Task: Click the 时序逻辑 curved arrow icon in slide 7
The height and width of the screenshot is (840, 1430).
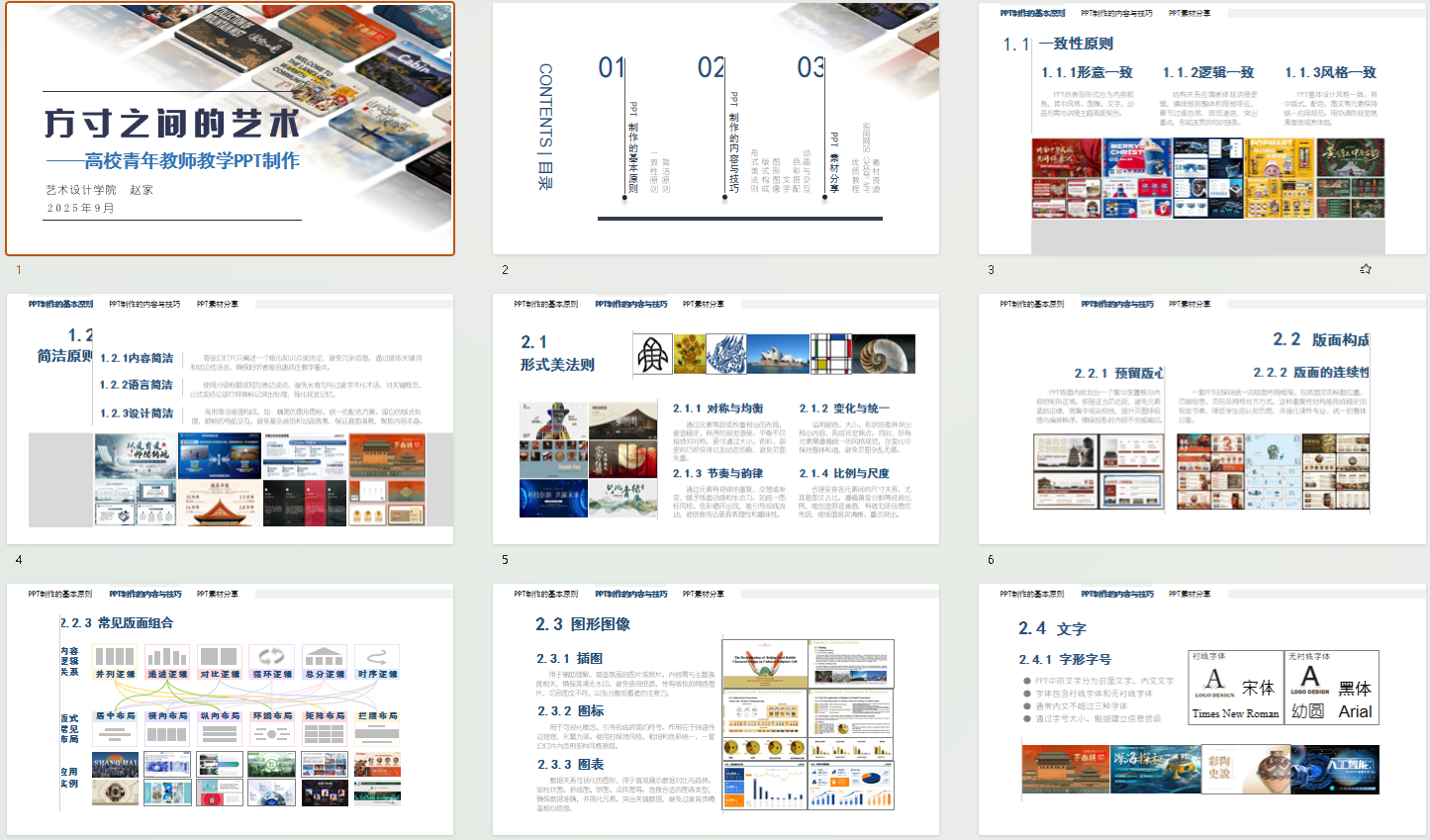Action: (x=376, y=656)
